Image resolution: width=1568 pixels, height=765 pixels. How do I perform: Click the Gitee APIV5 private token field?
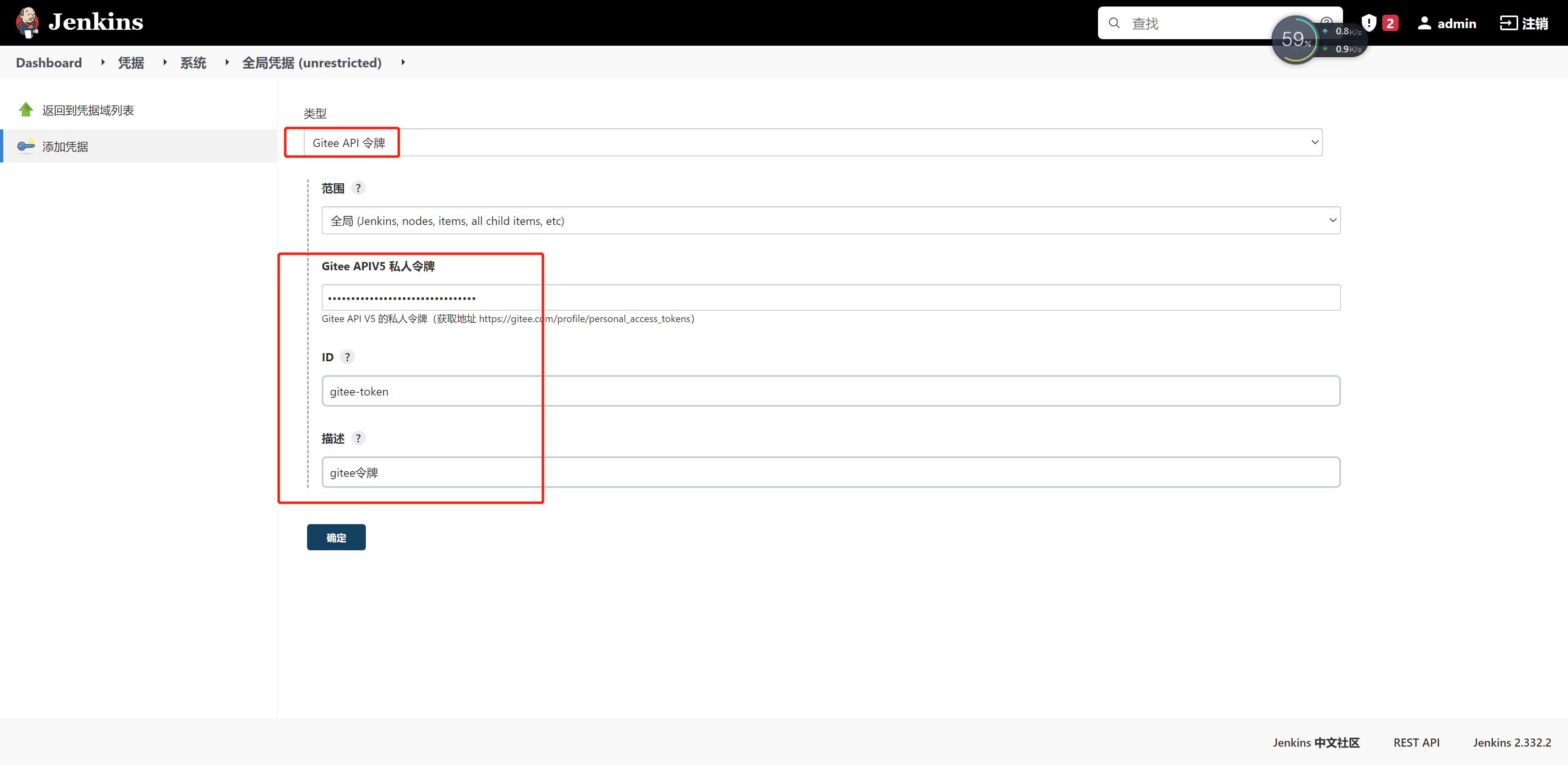click(830, 298)
